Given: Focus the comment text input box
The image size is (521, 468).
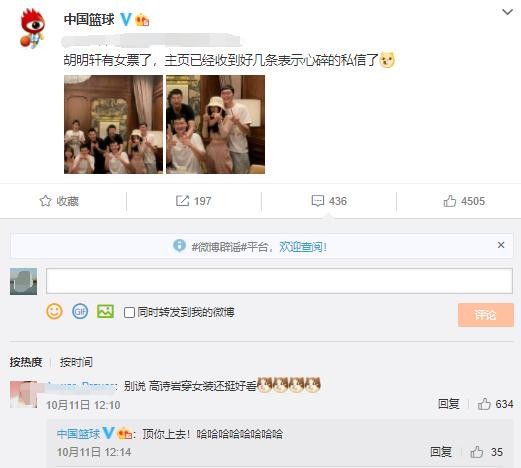Looking at the screenshot, I should tap(279, 281).
